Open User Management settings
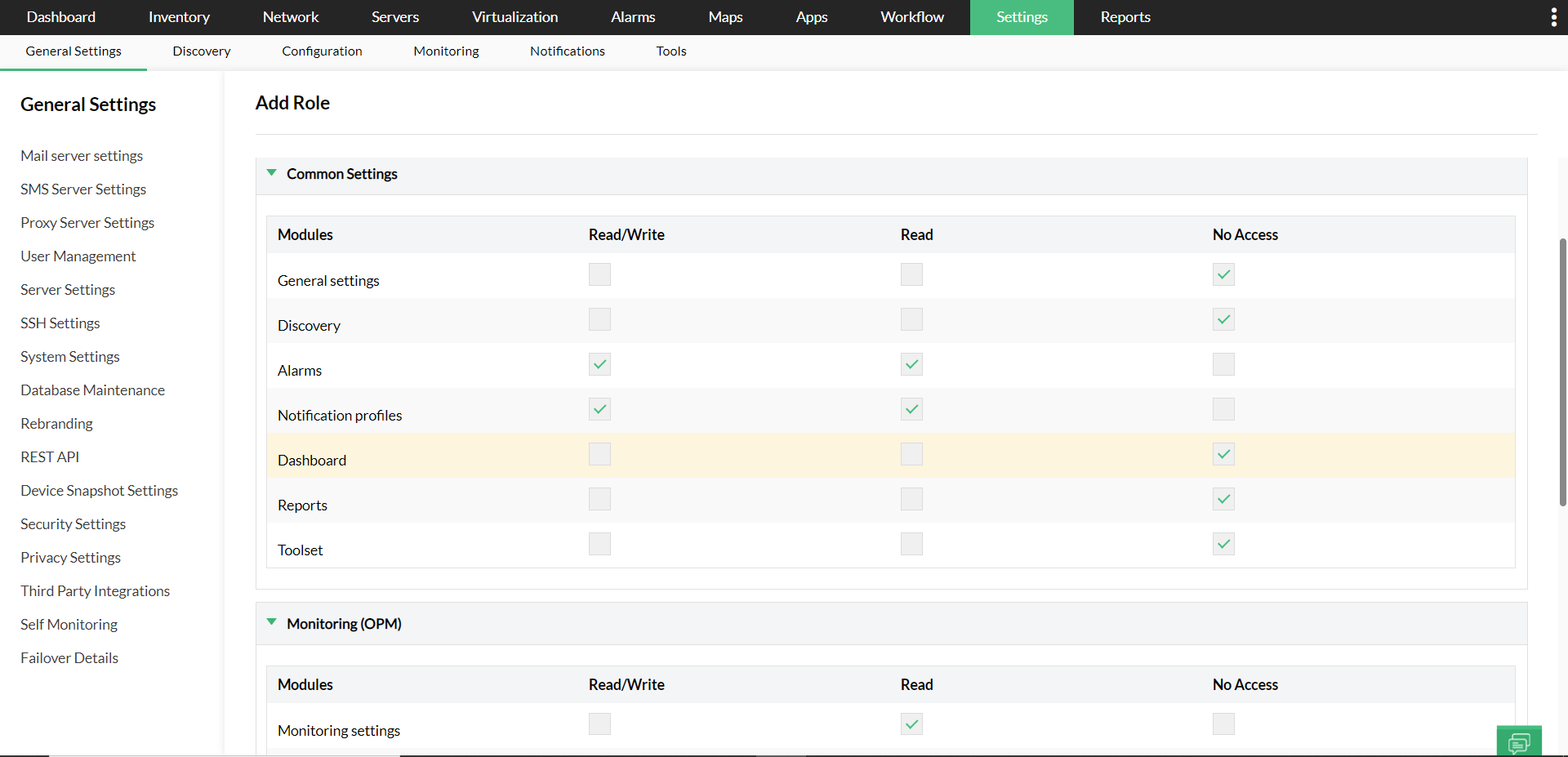The image size is (1568, 757). [x=78, y=256]
